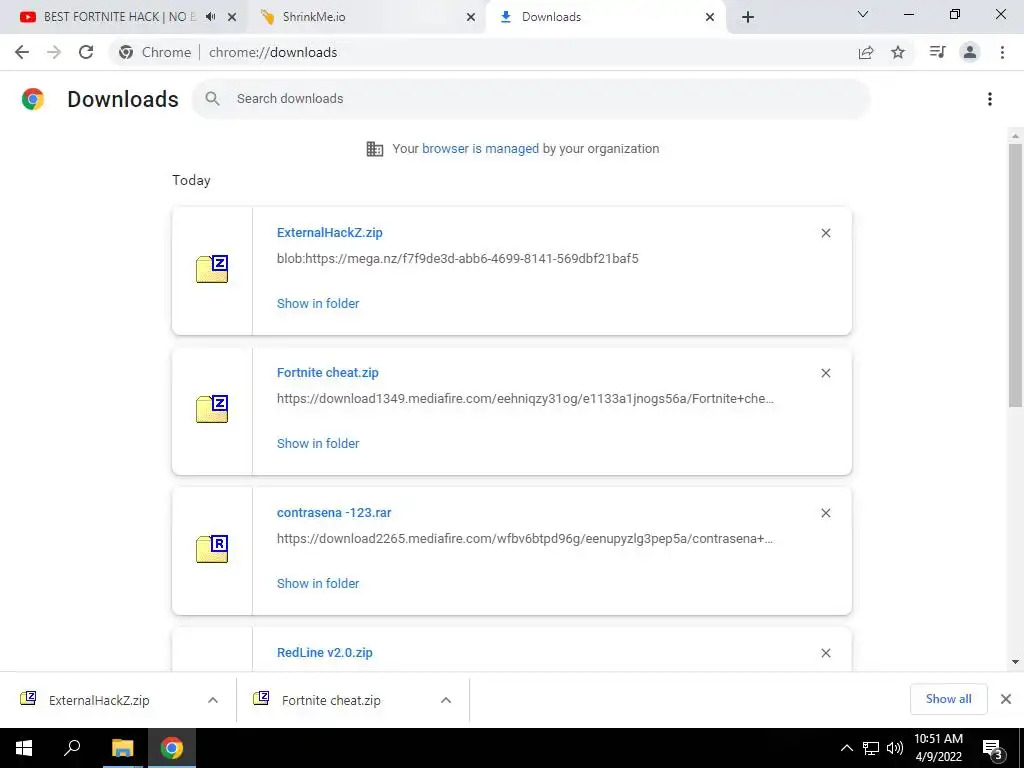Viewport: 1024px width, 768px height.
Task: Remove contrasena -123.rar from the list
Action: [825, 513]
